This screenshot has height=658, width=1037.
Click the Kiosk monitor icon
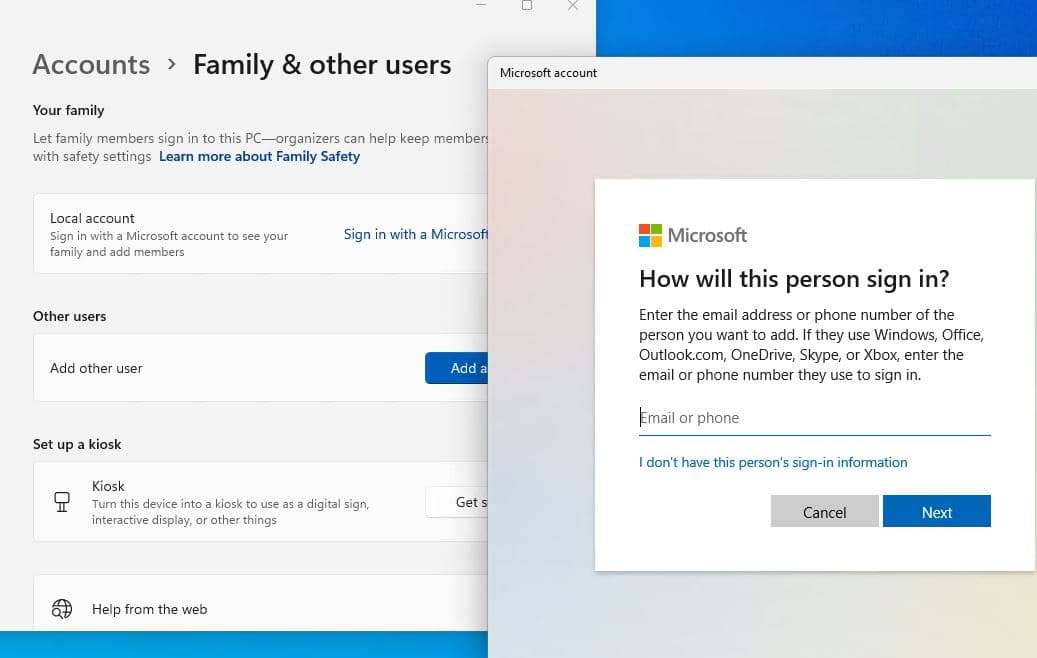tap(62, 502)
